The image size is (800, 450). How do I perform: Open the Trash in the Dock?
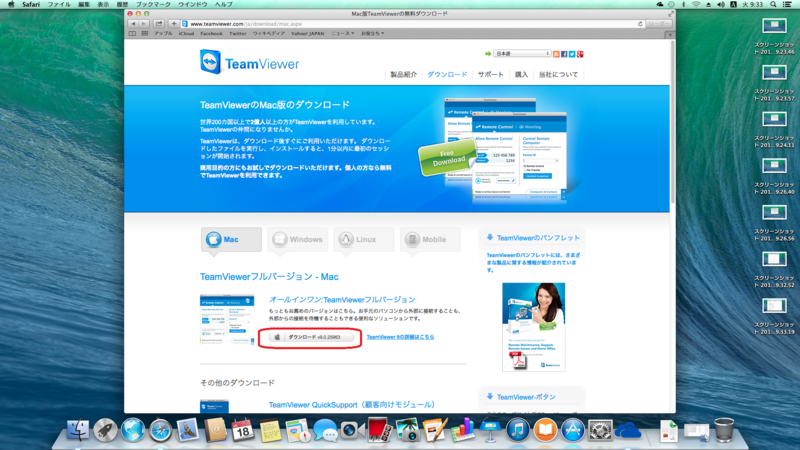[724, 430]
